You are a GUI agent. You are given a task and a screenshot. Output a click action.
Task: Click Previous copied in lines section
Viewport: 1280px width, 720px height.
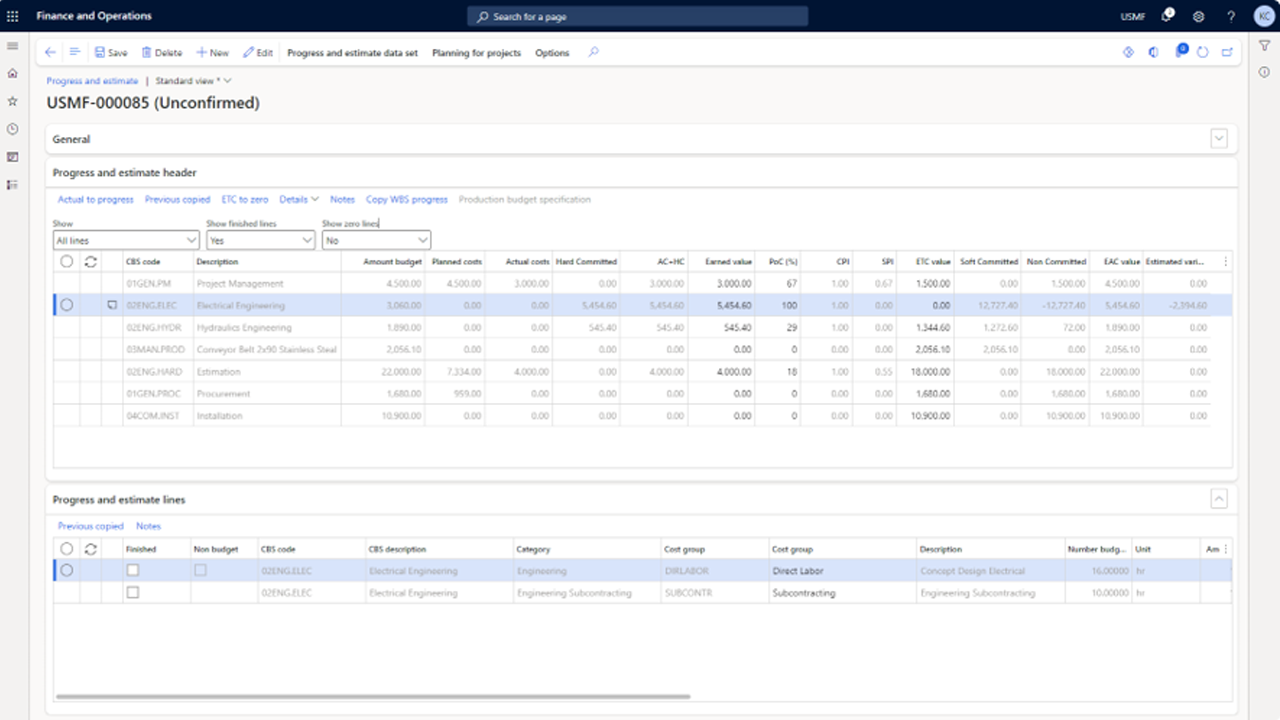point(91,526)
